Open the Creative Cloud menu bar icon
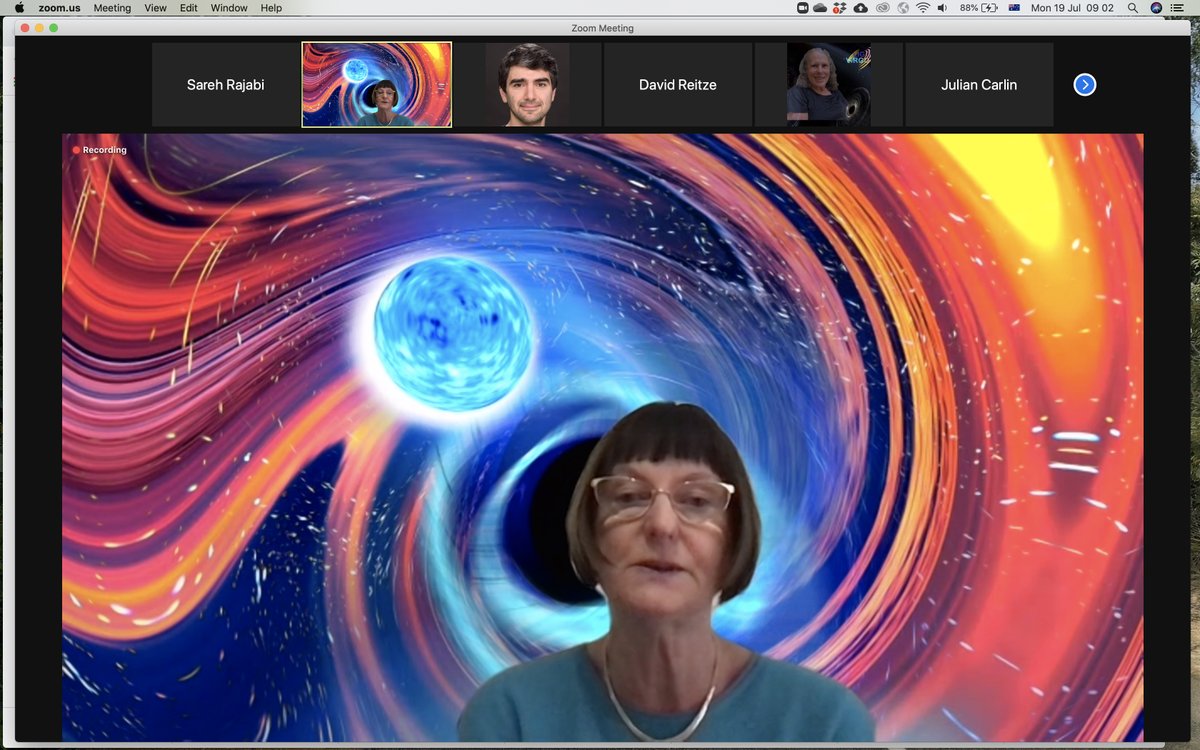Image resolution: width=1200 pixels, height=750 pixels. [x=882, y=8]
